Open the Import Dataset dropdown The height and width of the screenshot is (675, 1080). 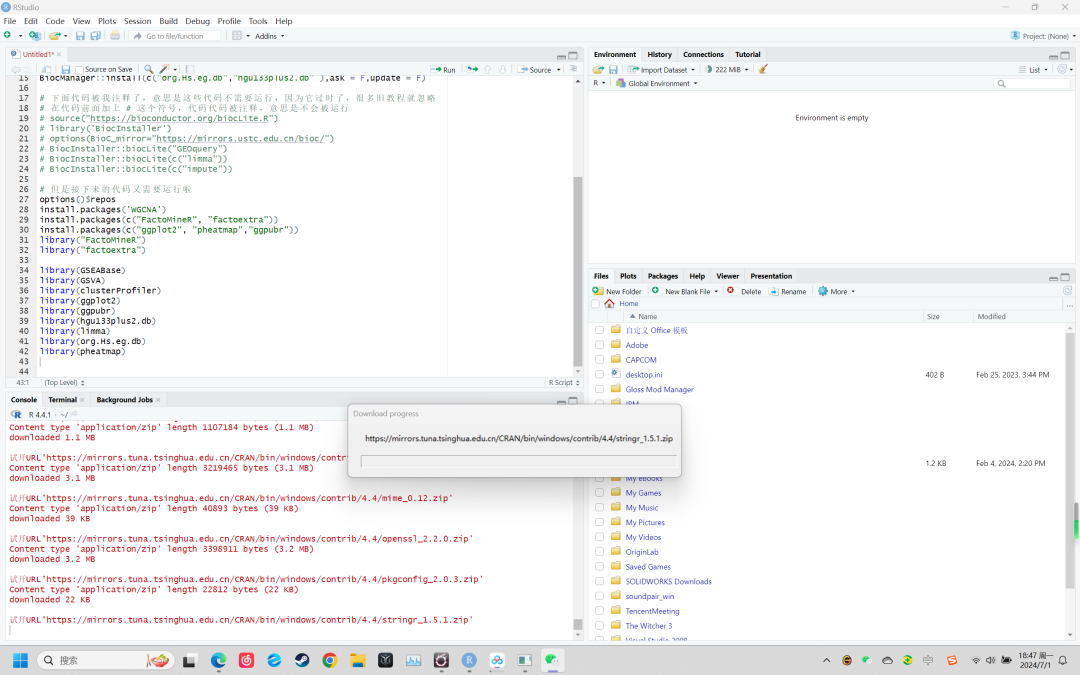[663, 70]
